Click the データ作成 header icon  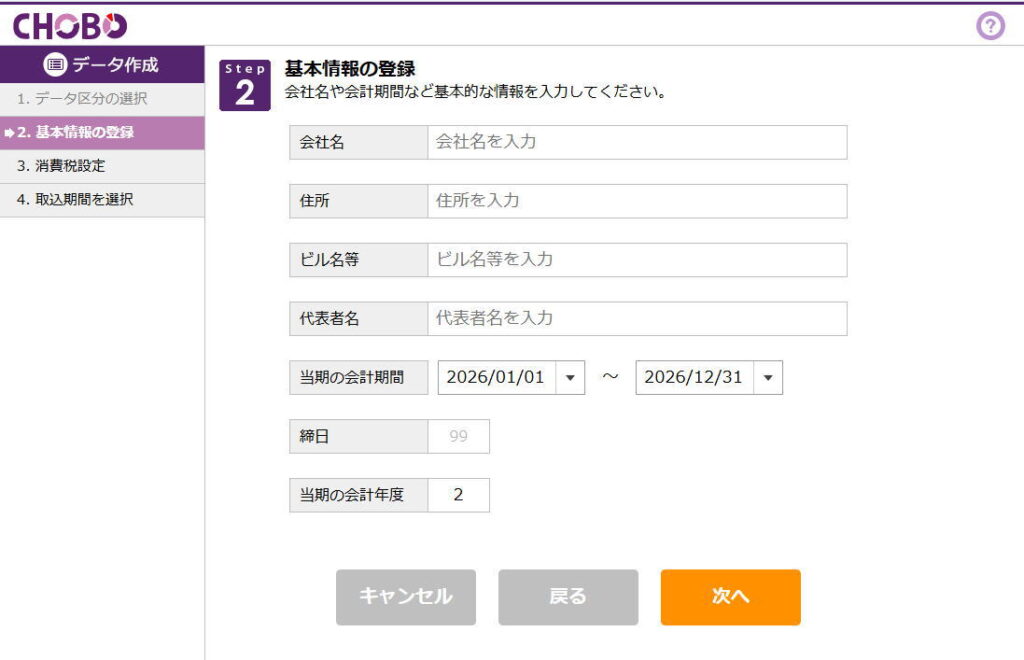(x=55, y=65)
